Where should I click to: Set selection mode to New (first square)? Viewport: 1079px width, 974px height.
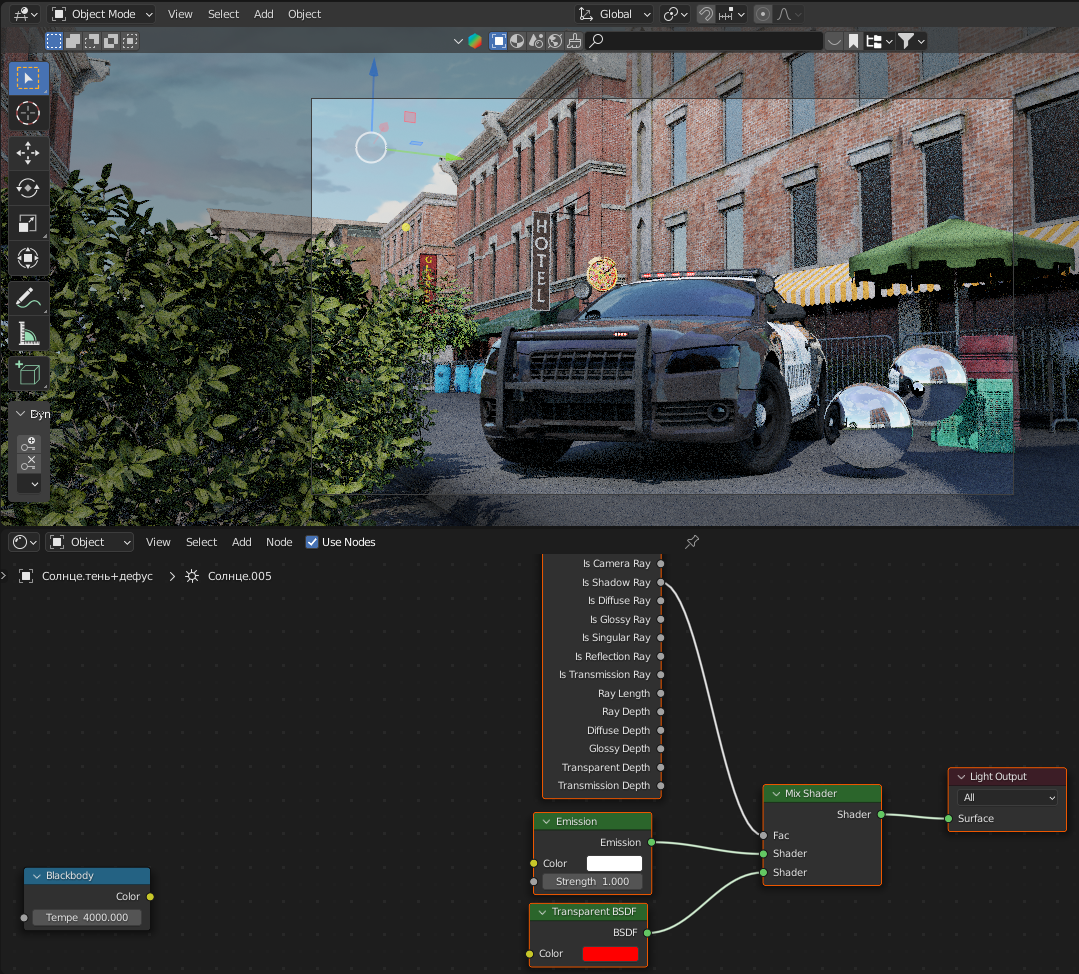(x=54, y=41)
